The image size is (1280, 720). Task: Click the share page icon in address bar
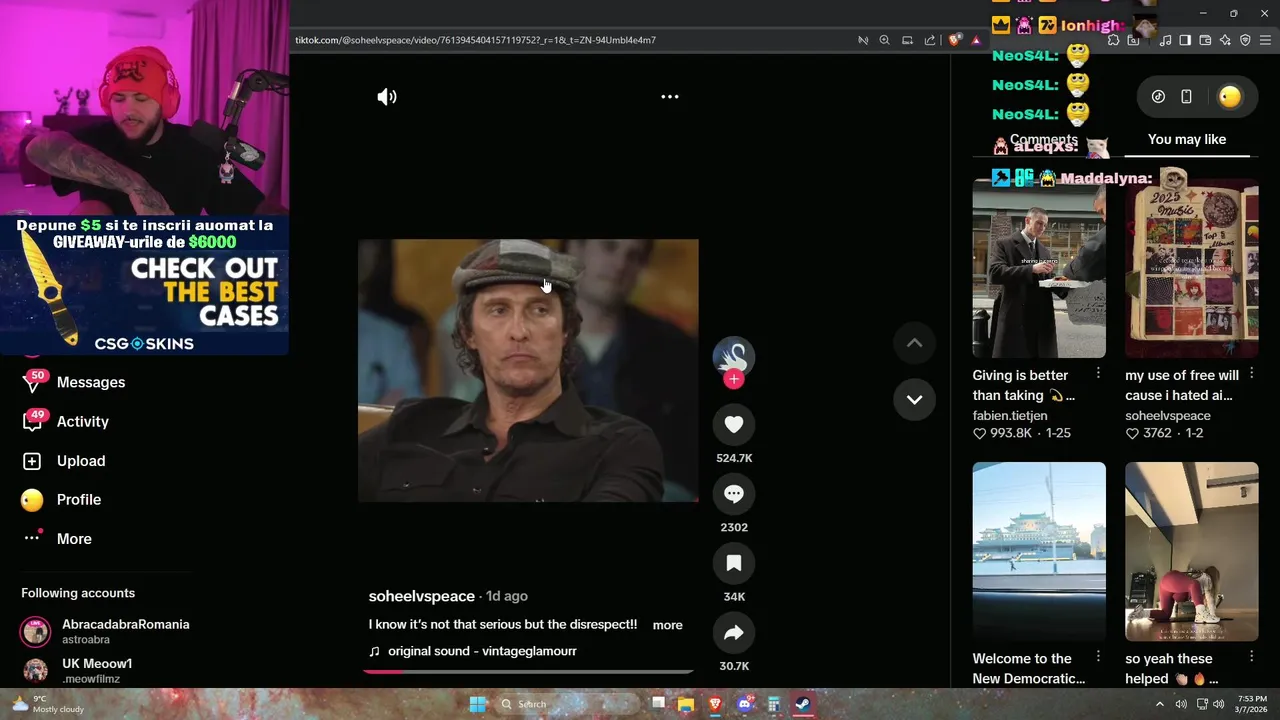pyautogui.click(x=930, y=40)
